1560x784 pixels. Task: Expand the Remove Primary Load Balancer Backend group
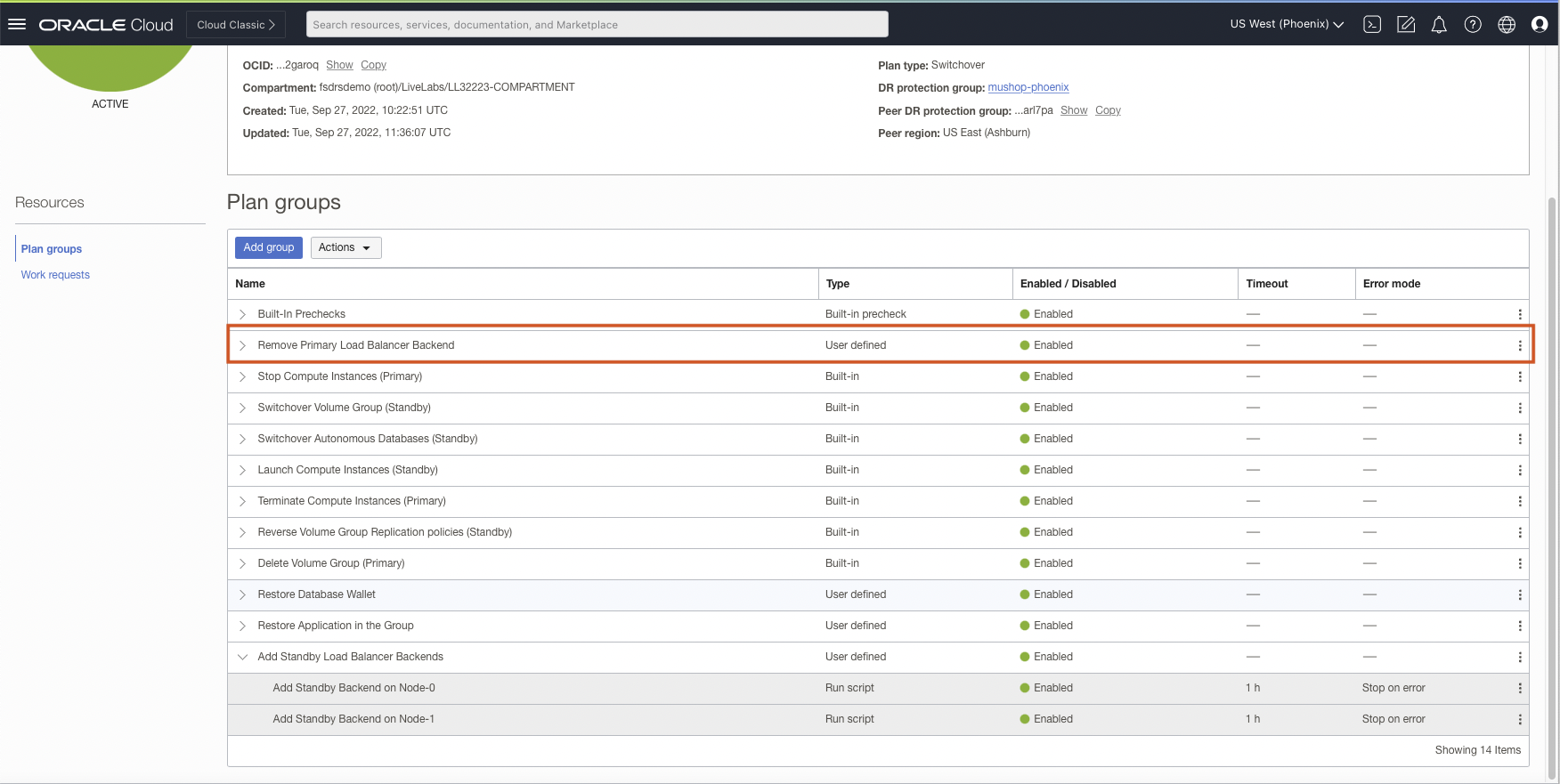click(242, 345)
